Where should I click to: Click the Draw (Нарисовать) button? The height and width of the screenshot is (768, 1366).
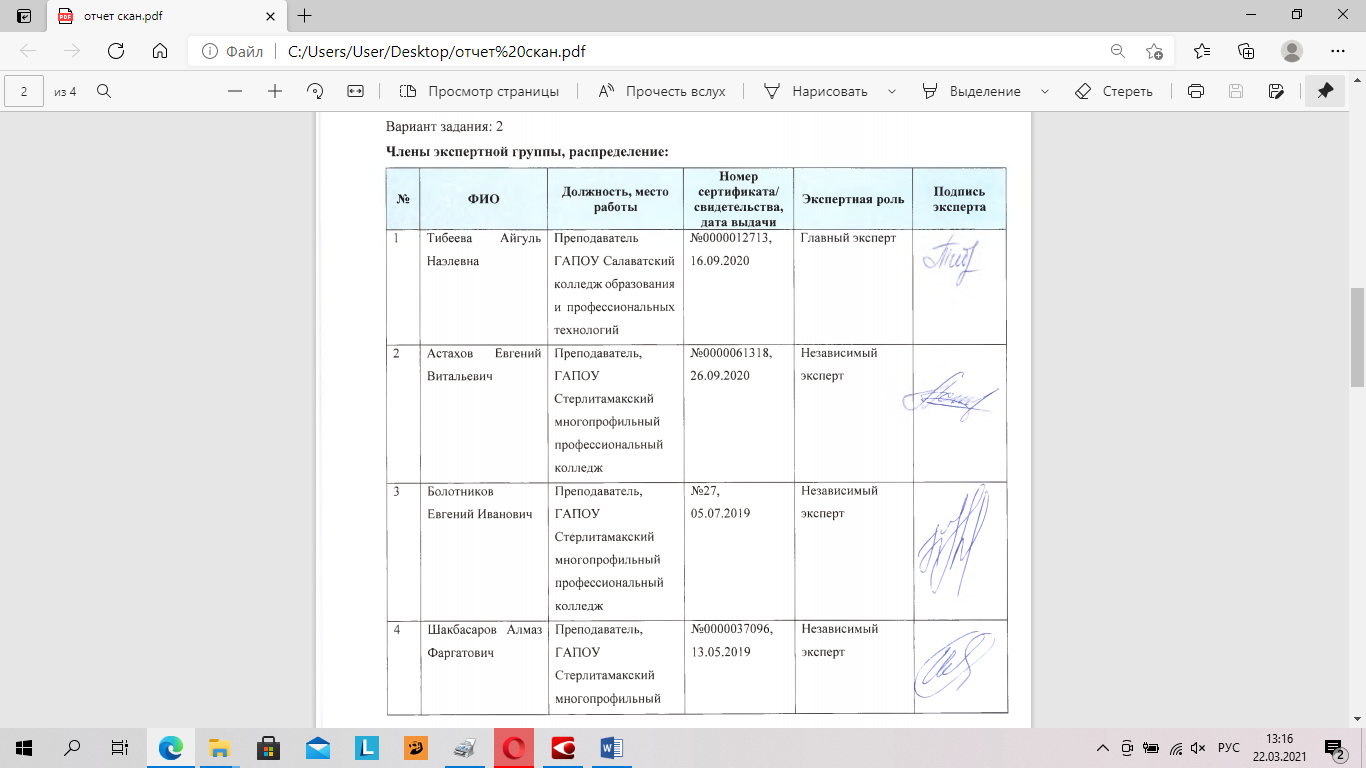817,91
